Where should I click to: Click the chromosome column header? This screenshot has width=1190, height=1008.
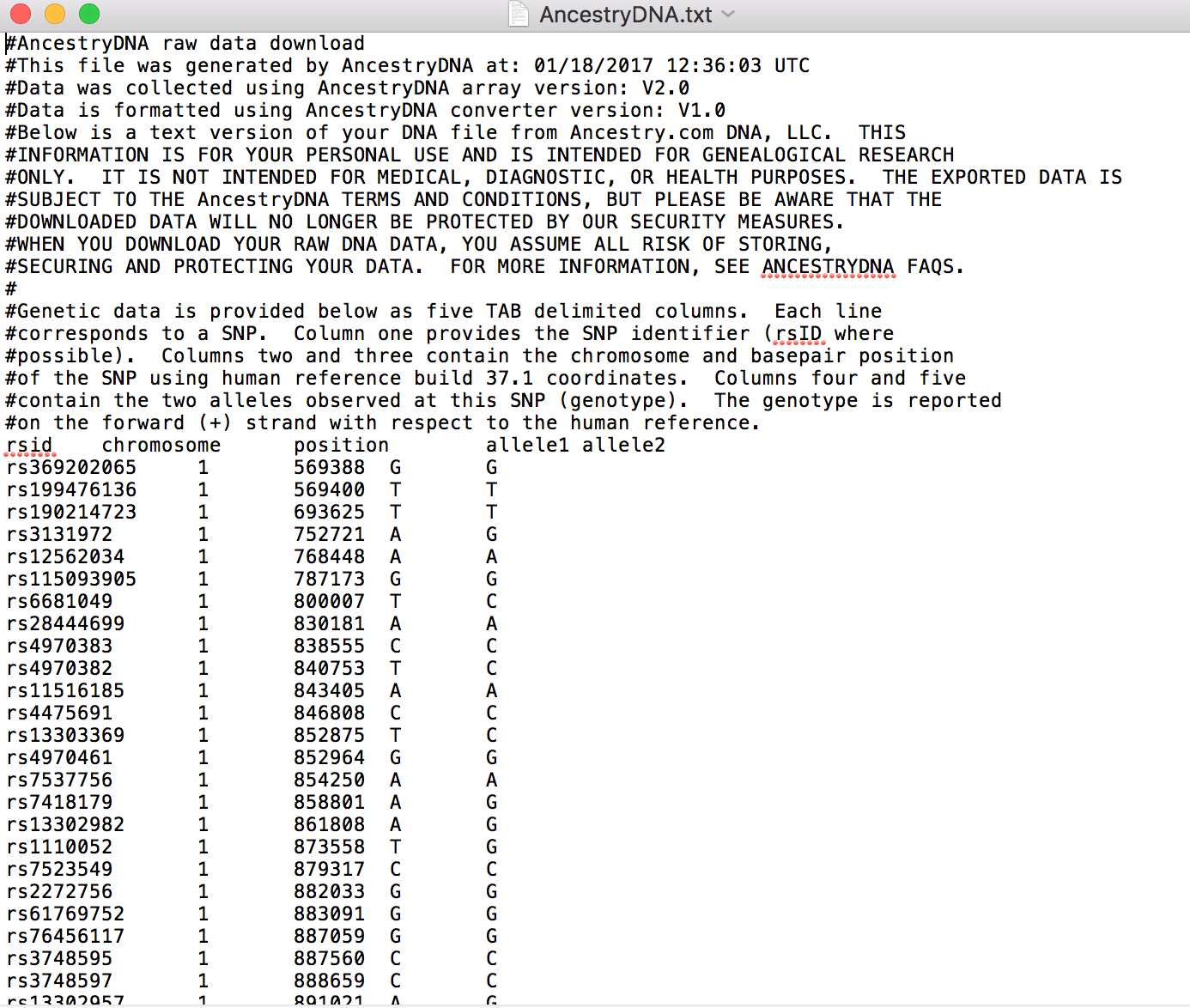(x=161, y=445)
